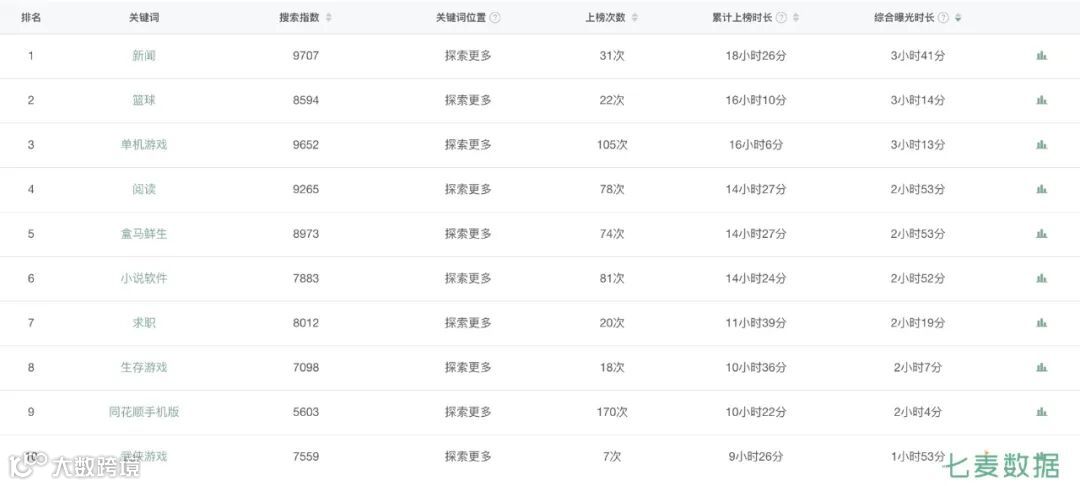Select search index value 8973
Image resolution: width=1080 pixels, height=486 pixels.
(306, 234)
